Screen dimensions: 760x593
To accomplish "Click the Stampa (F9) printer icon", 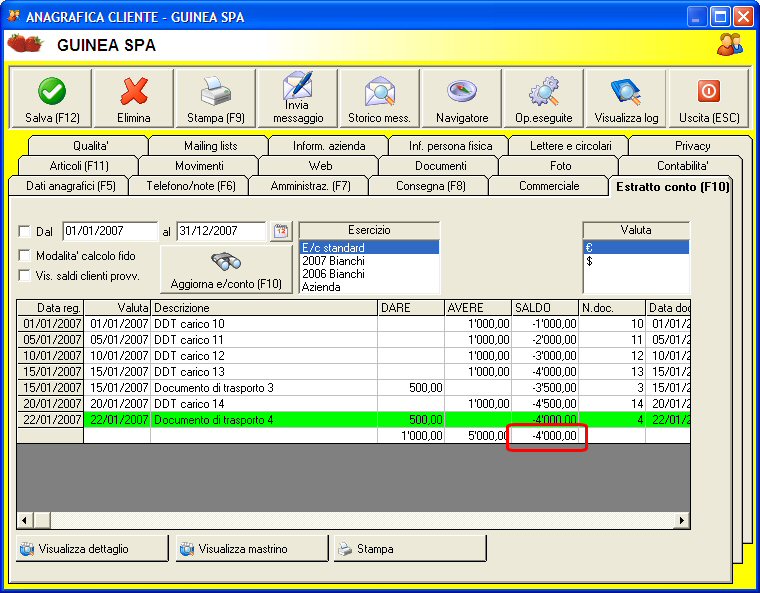I will click(x=216, y=91).
